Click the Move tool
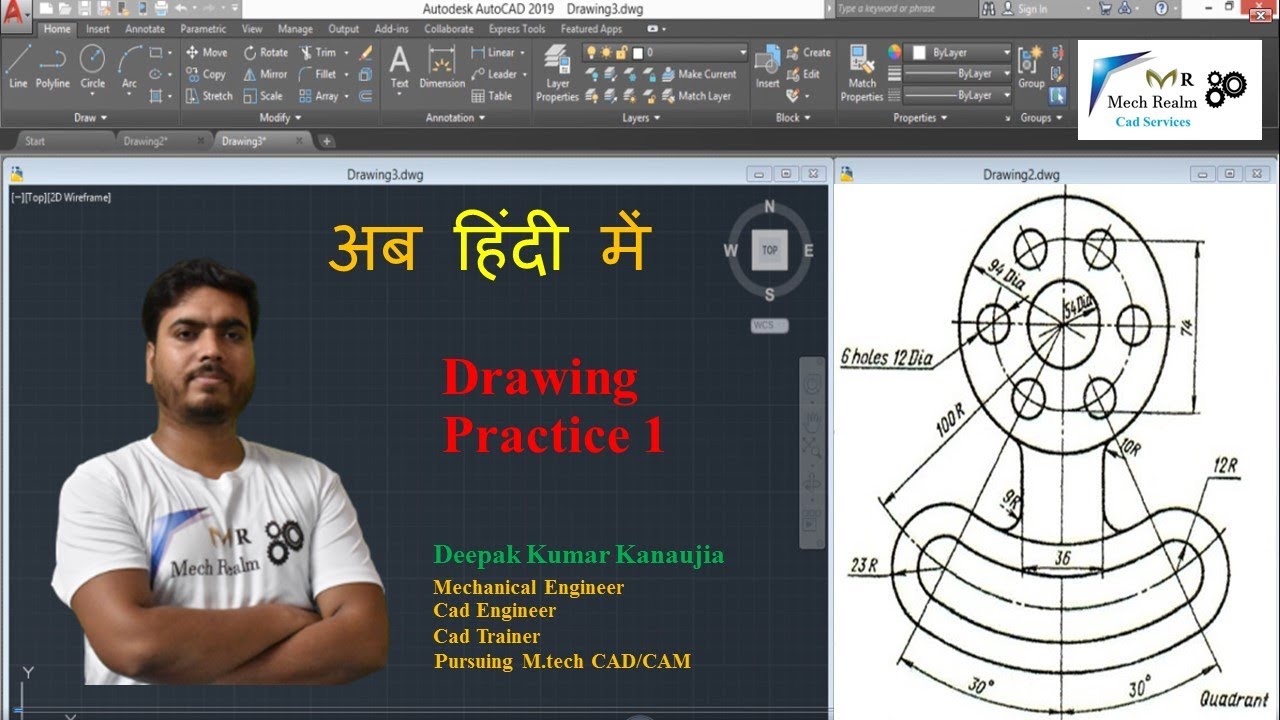The height and width of the screenshot is (720, 1280). tap(207, 52)
